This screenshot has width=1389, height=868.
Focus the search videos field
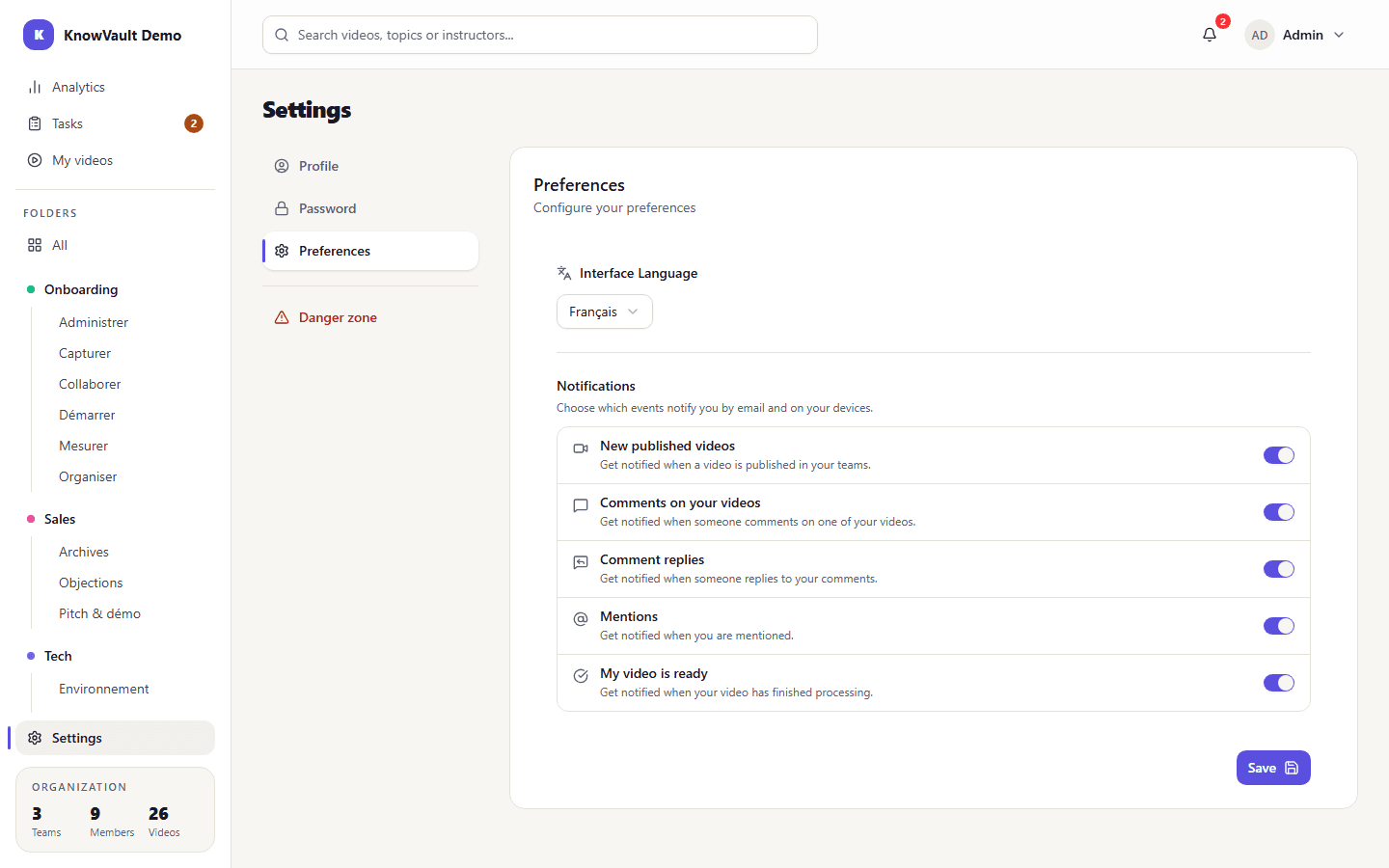coord(540,35)
